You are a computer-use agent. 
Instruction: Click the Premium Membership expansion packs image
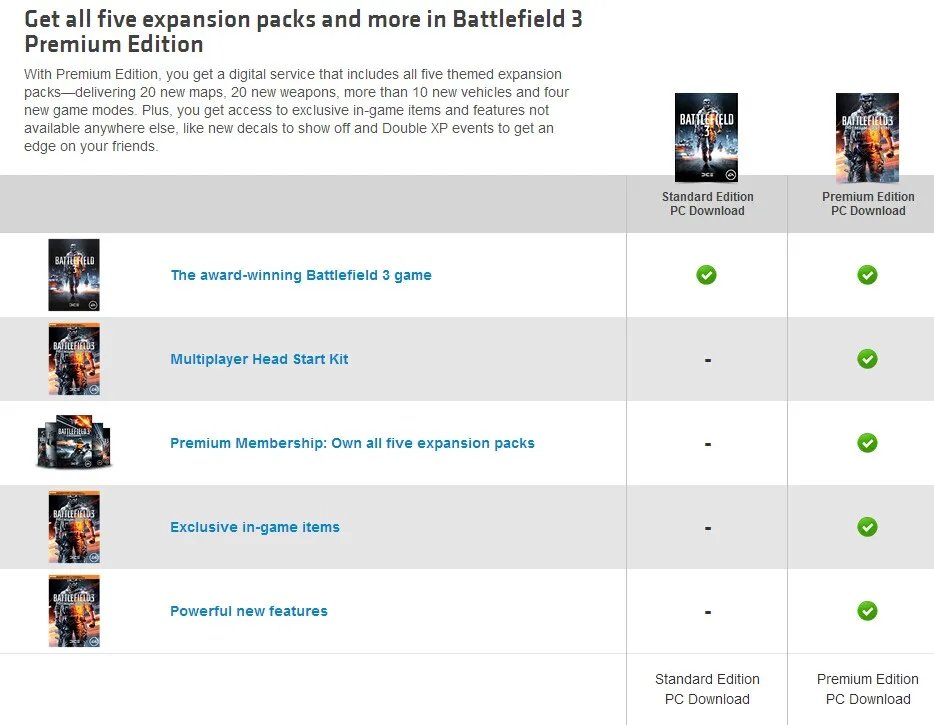pos(74,443)
